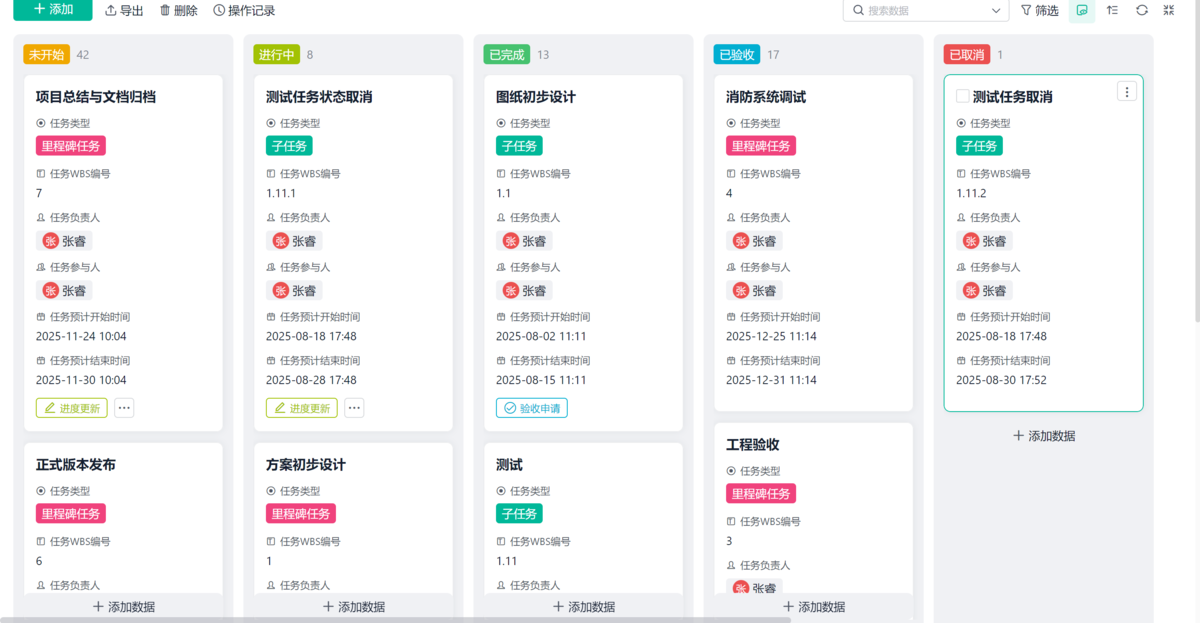Click 添加数据 under the 已取消 column

pos(1045,435)
